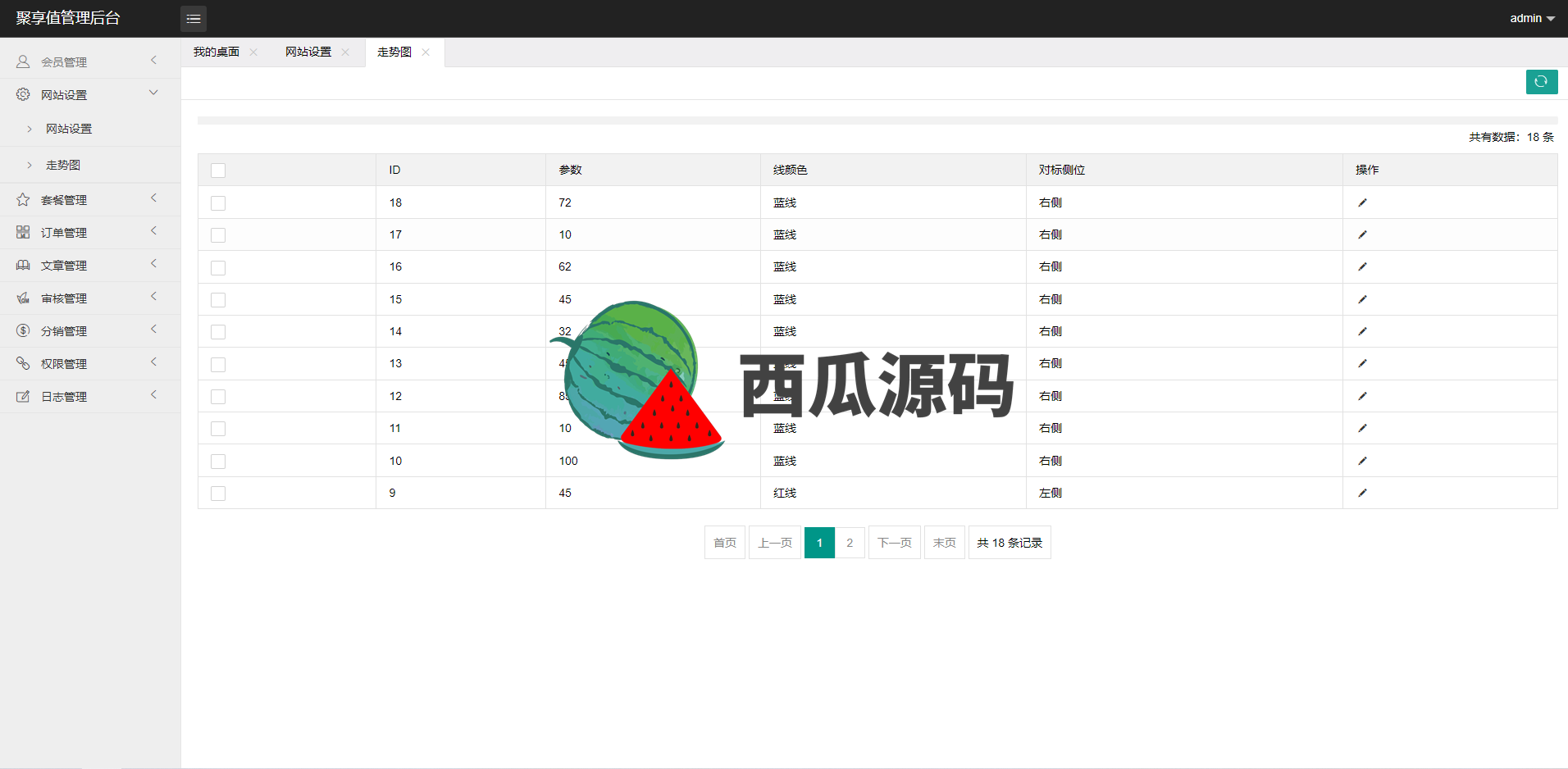Edit row ID 17 with pencil icon
The width and height of the screenshot is (1568, 769).
1362,234
